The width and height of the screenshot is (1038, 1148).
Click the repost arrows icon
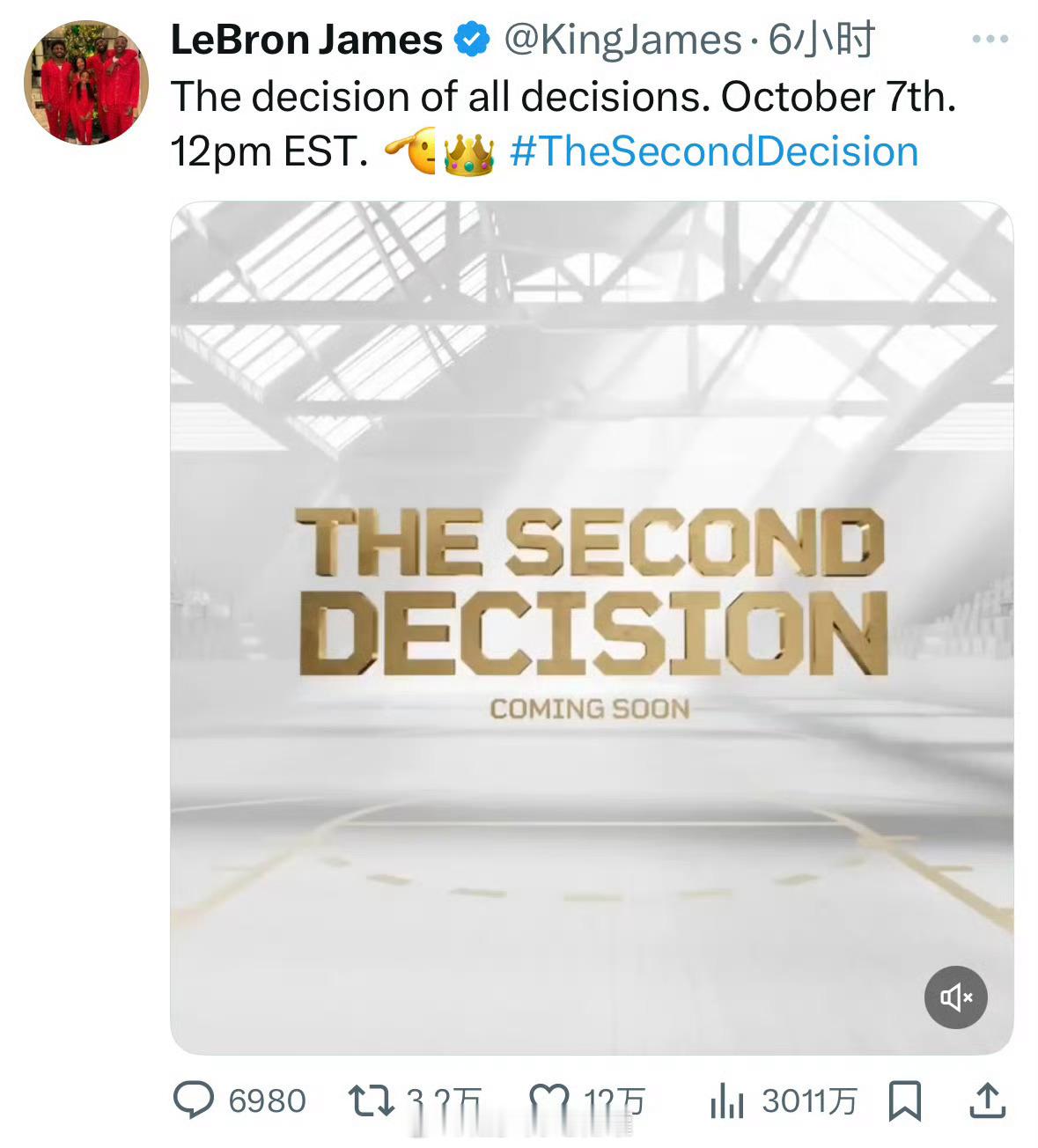tap(371, 1100)
